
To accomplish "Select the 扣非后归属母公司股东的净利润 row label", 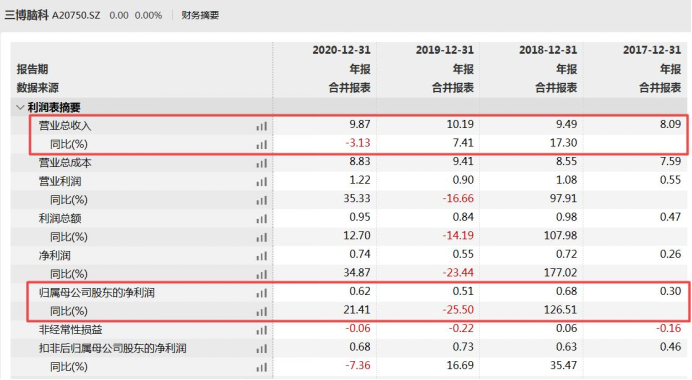I will click(113, 348).
